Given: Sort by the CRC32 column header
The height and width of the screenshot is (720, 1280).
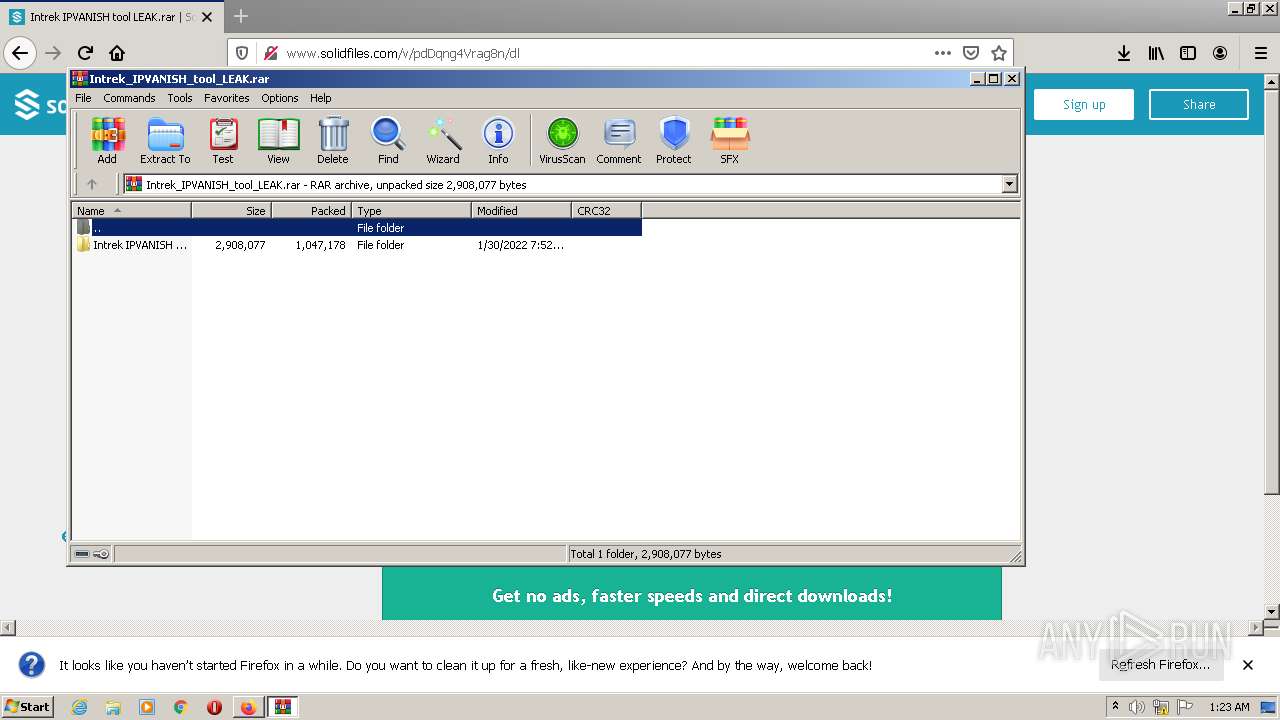Looking at the screenshot, I should click(606, 210).
